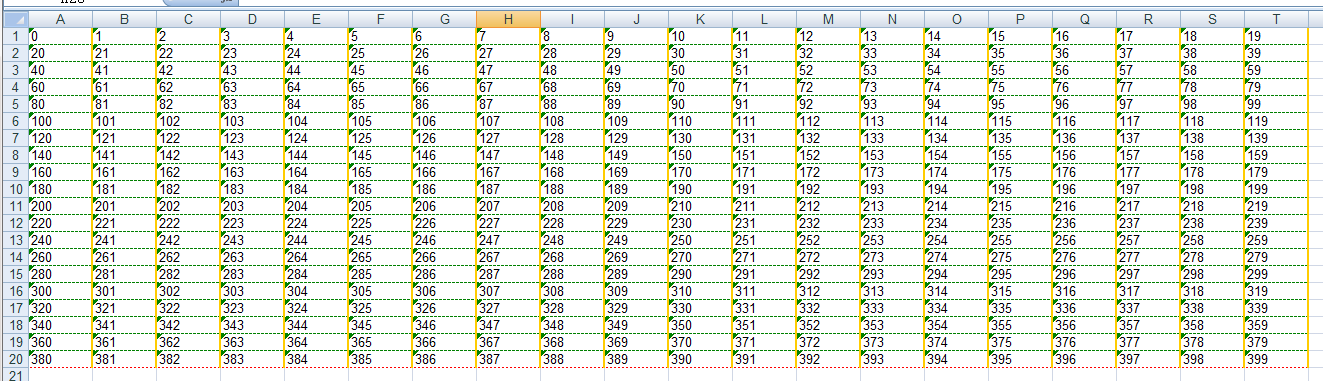The height and width of the screenshot is (381, 1323).
Task: Select the cell with value 20
Action: click(x=60, y=53)
